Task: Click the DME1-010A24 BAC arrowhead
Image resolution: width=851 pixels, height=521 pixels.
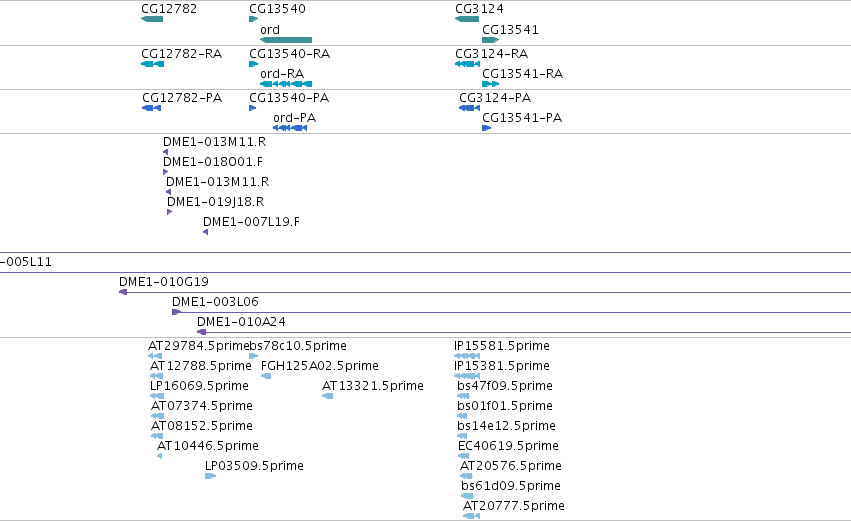Action: (x=201, y=332)
